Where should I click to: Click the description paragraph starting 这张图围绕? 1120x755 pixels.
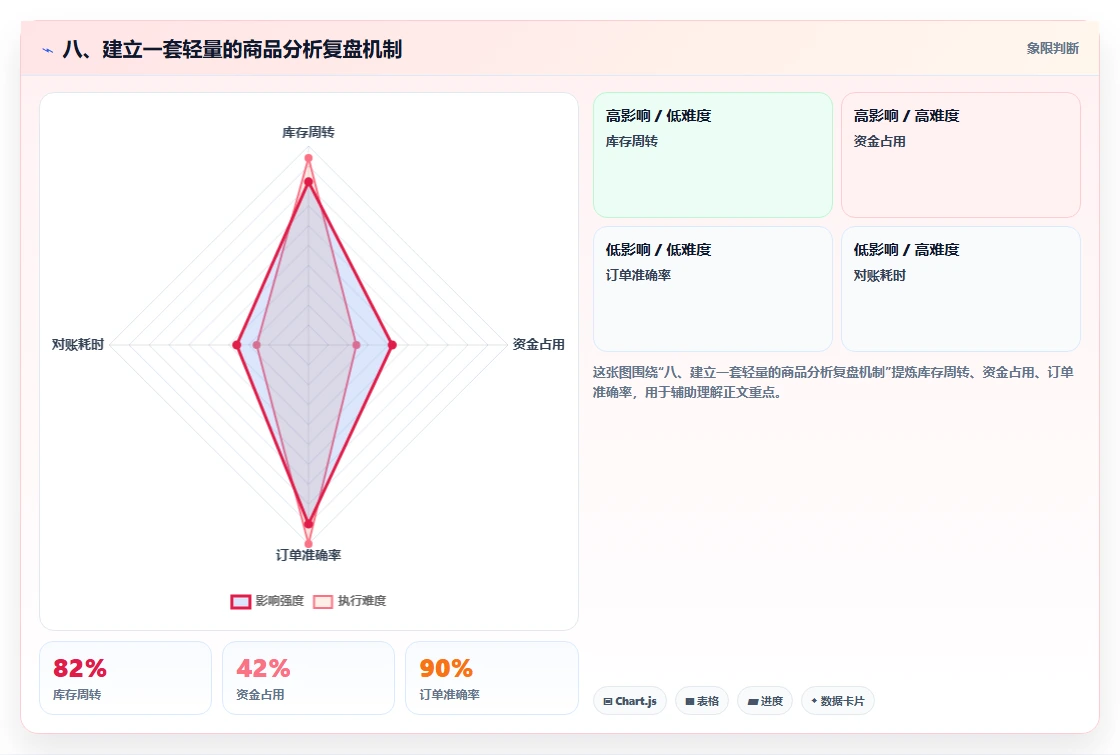[833, 382]
